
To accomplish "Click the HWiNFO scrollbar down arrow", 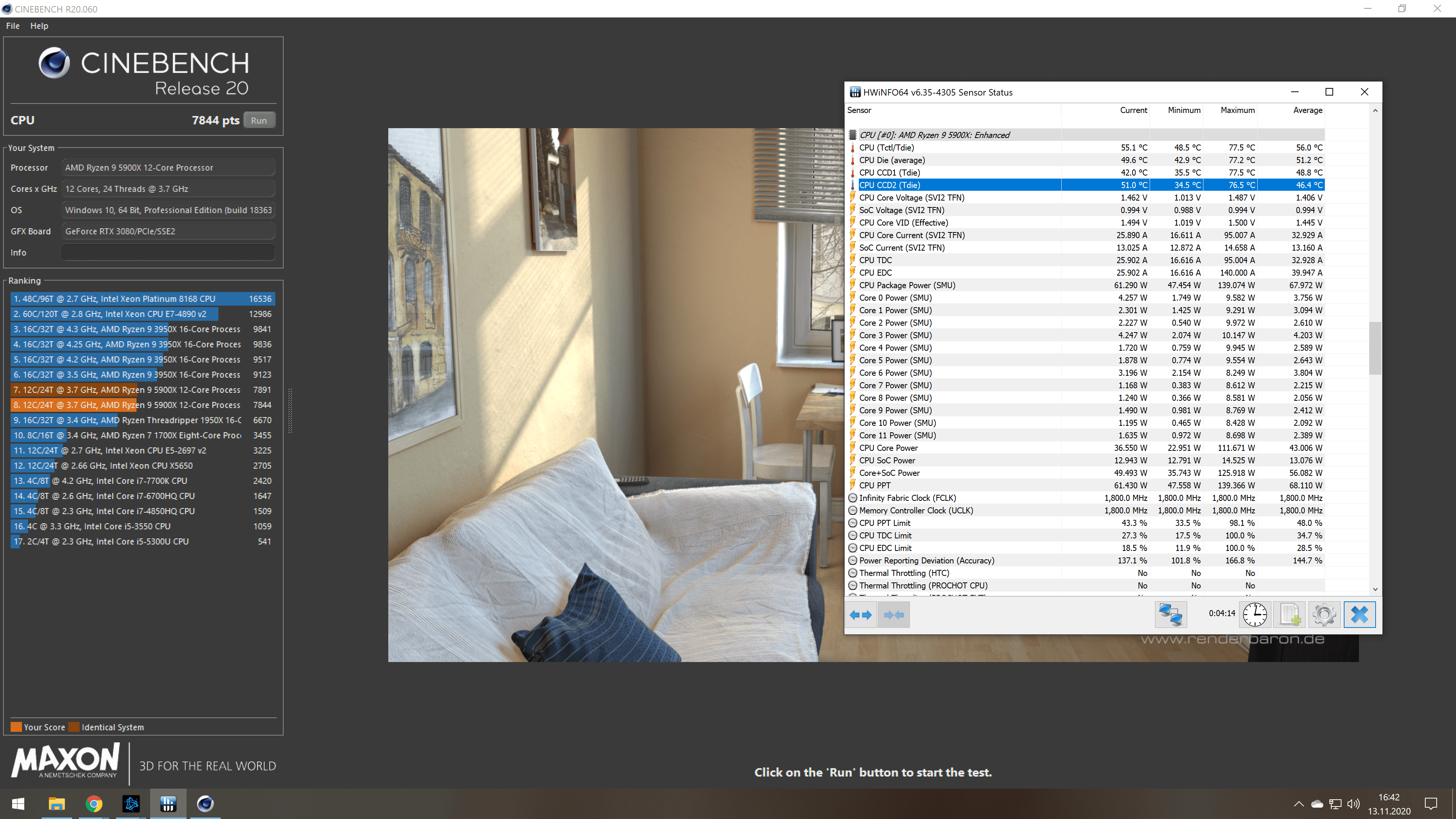I will [1375, 589].
